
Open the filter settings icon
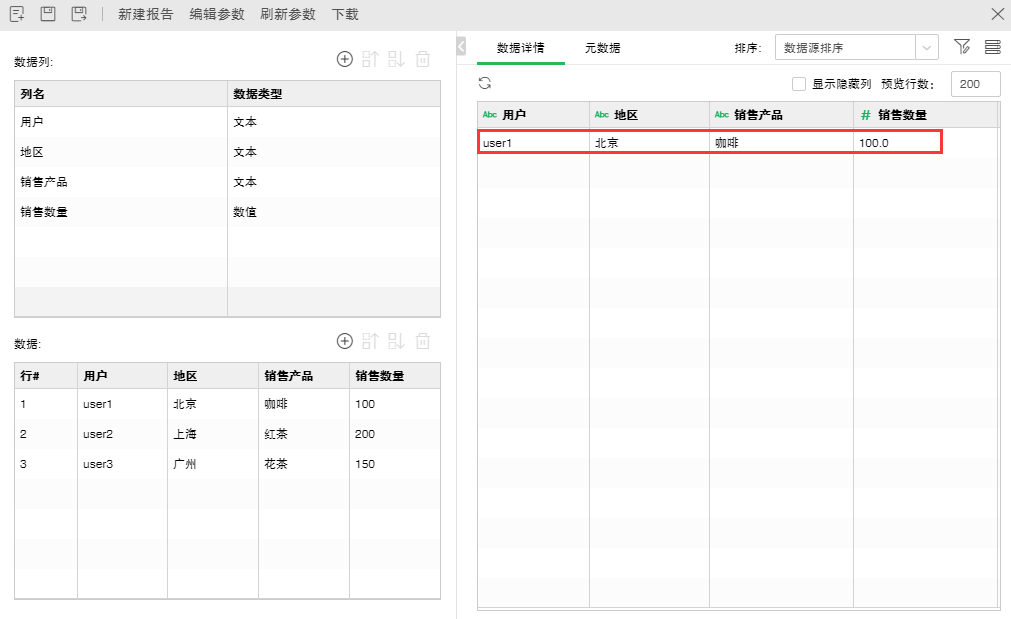point(962,47)
